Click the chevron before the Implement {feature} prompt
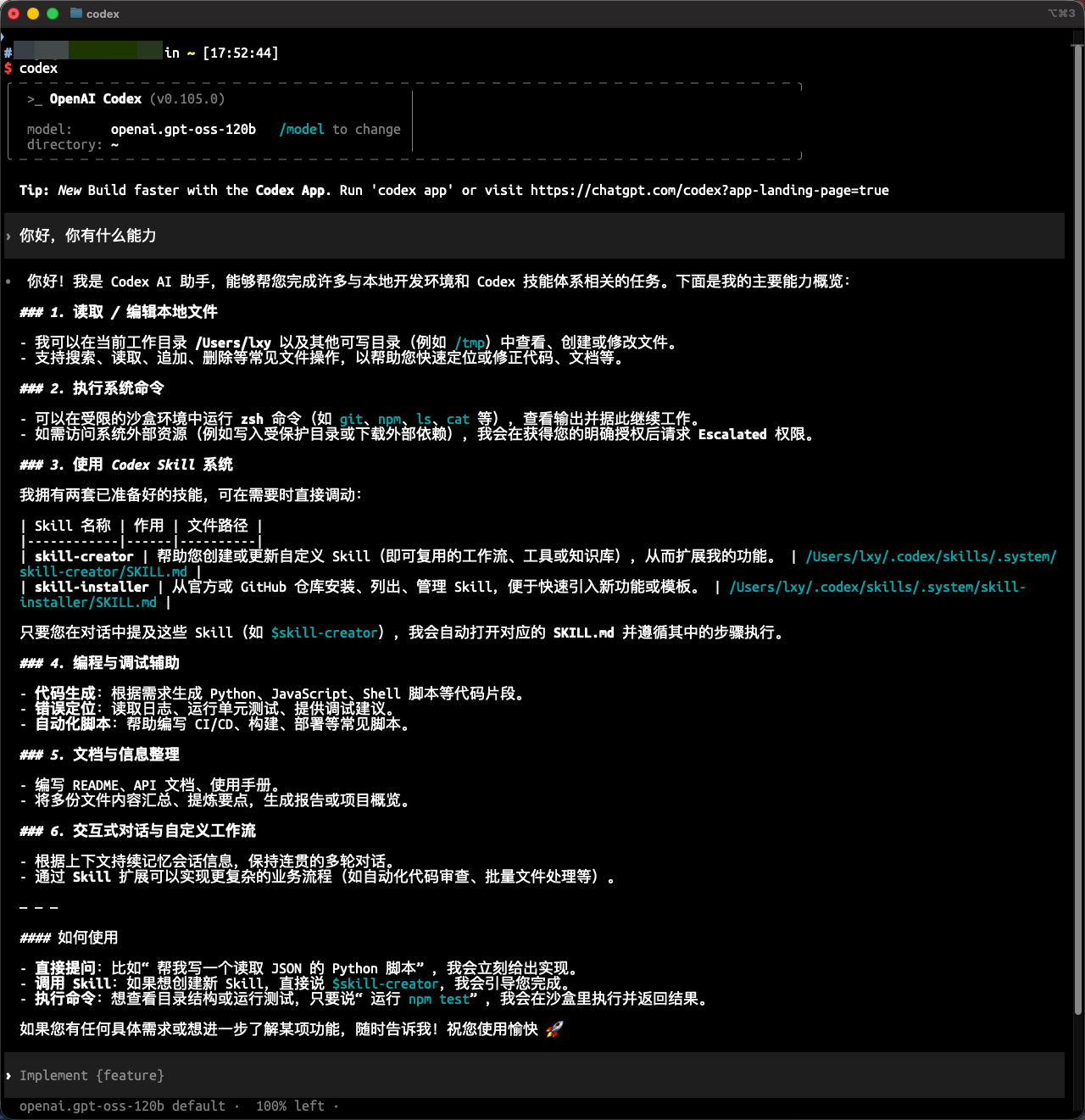1085x1120 pixels. click(x=8, y=1076)
